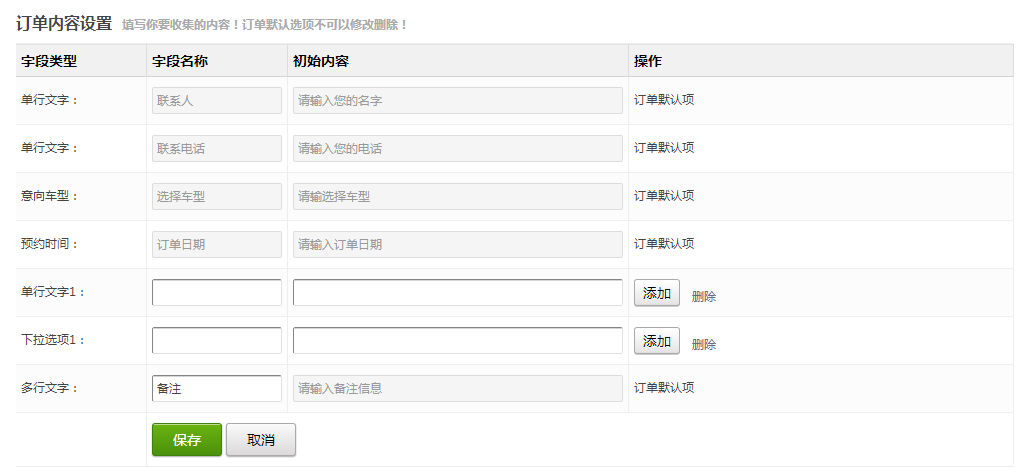Click the 删除 link for 下拉选项1
1022x468 pixels.
(x=704, y=344)
